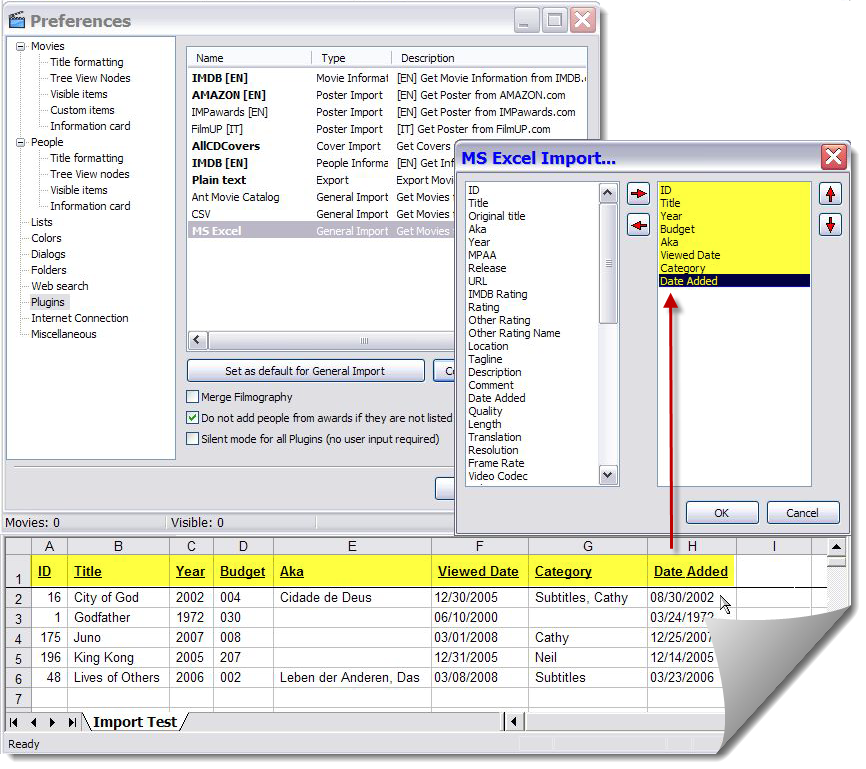Image resolution: width=866 pixels, height=769 pixels.
Task: Open Web search preferences
Action: (60, 286)
